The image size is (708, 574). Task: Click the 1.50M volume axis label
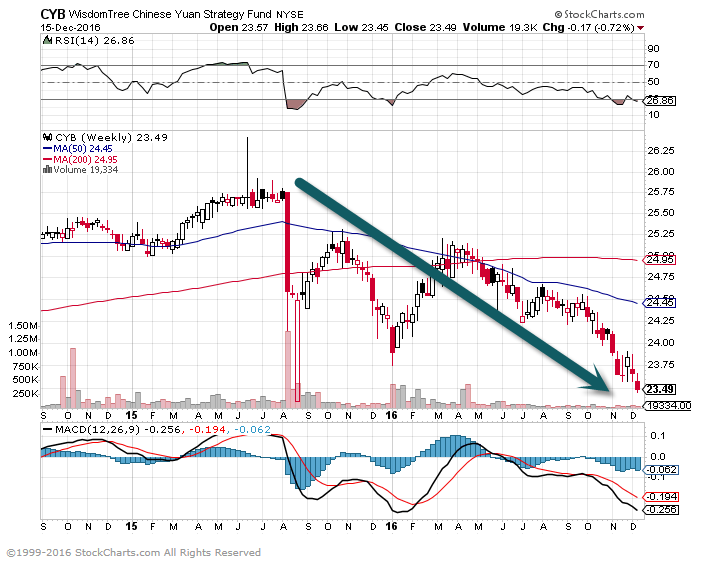[23, 326]
